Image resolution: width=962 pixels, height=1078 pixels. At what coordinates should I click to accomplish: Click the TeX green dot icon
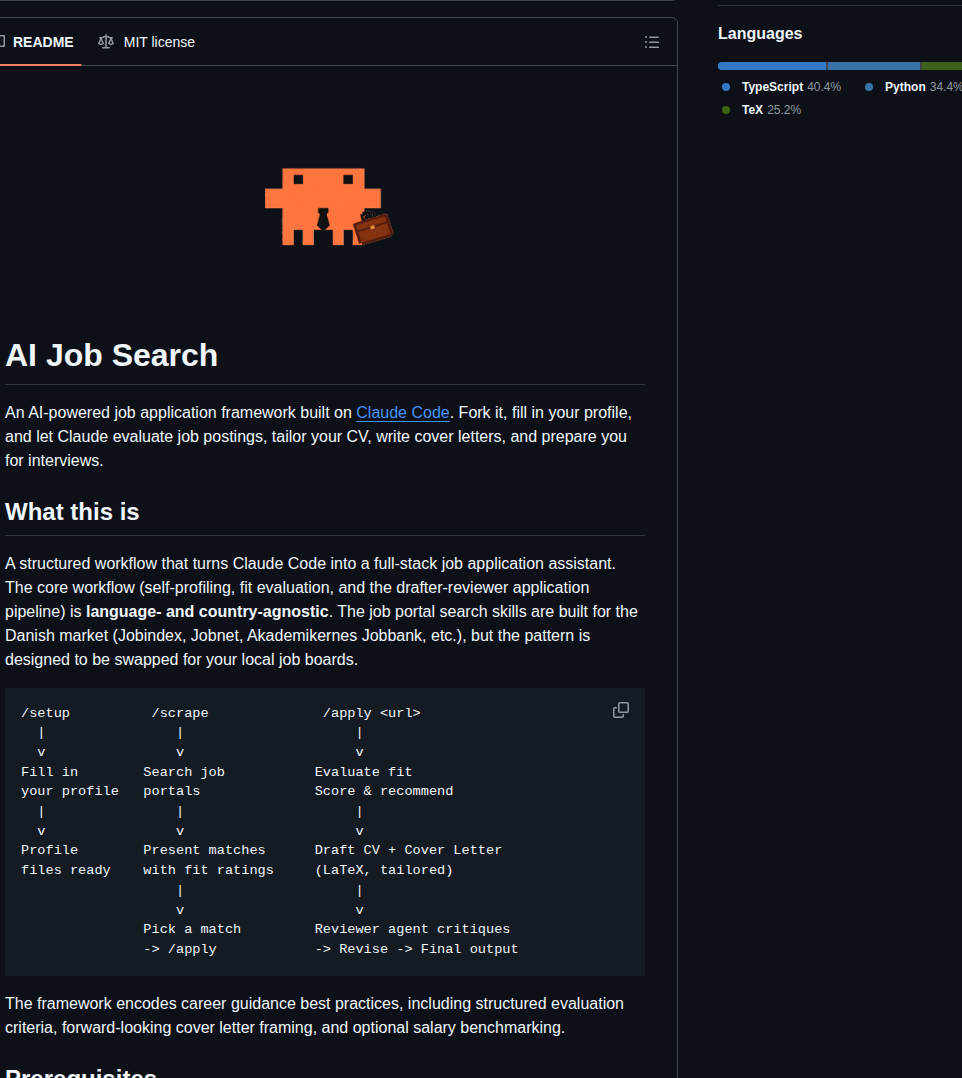tap(726, 110)
